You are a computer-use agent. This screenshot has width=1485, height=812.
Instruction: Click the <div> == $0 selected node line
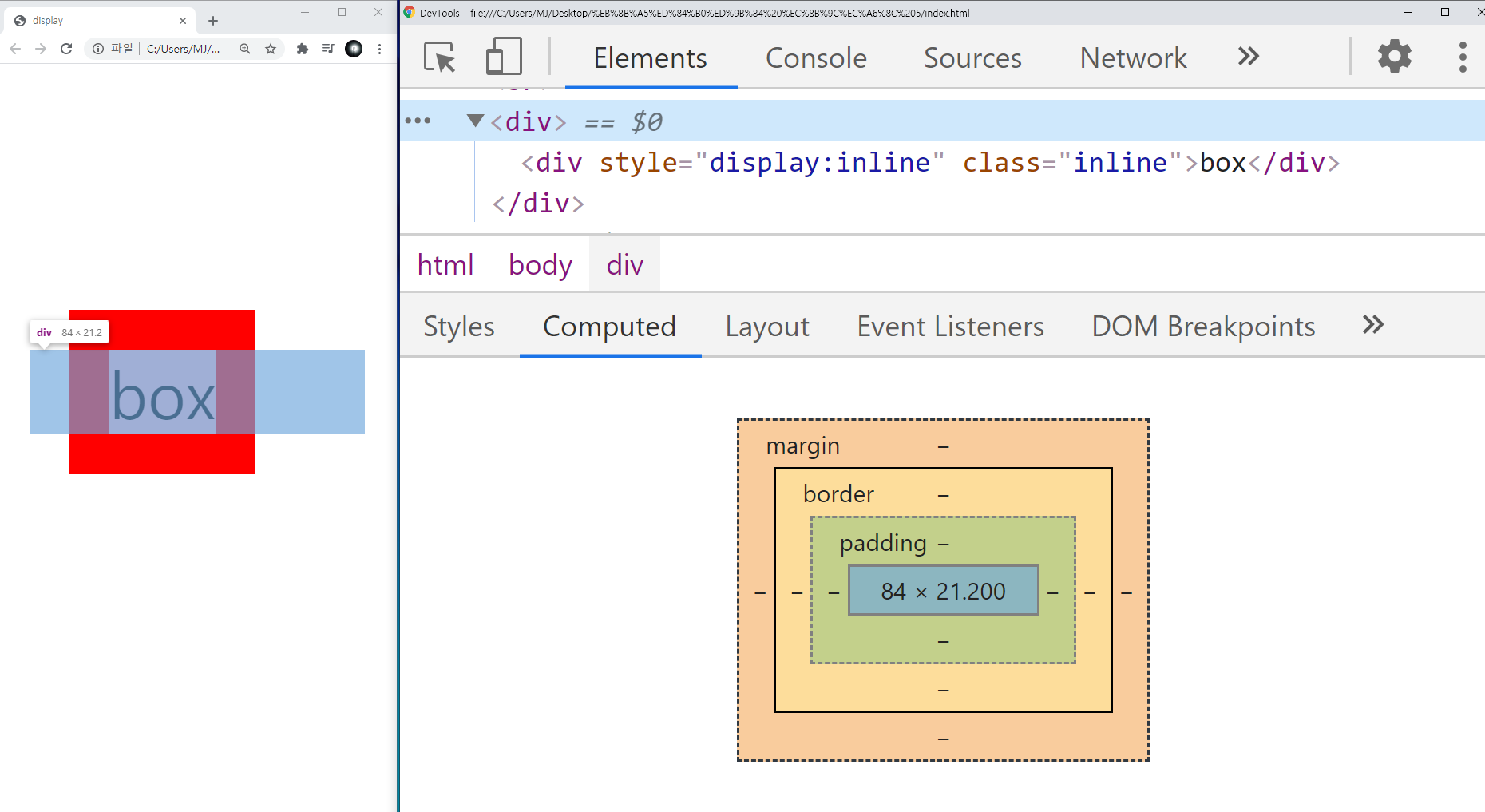pos(942,121)
